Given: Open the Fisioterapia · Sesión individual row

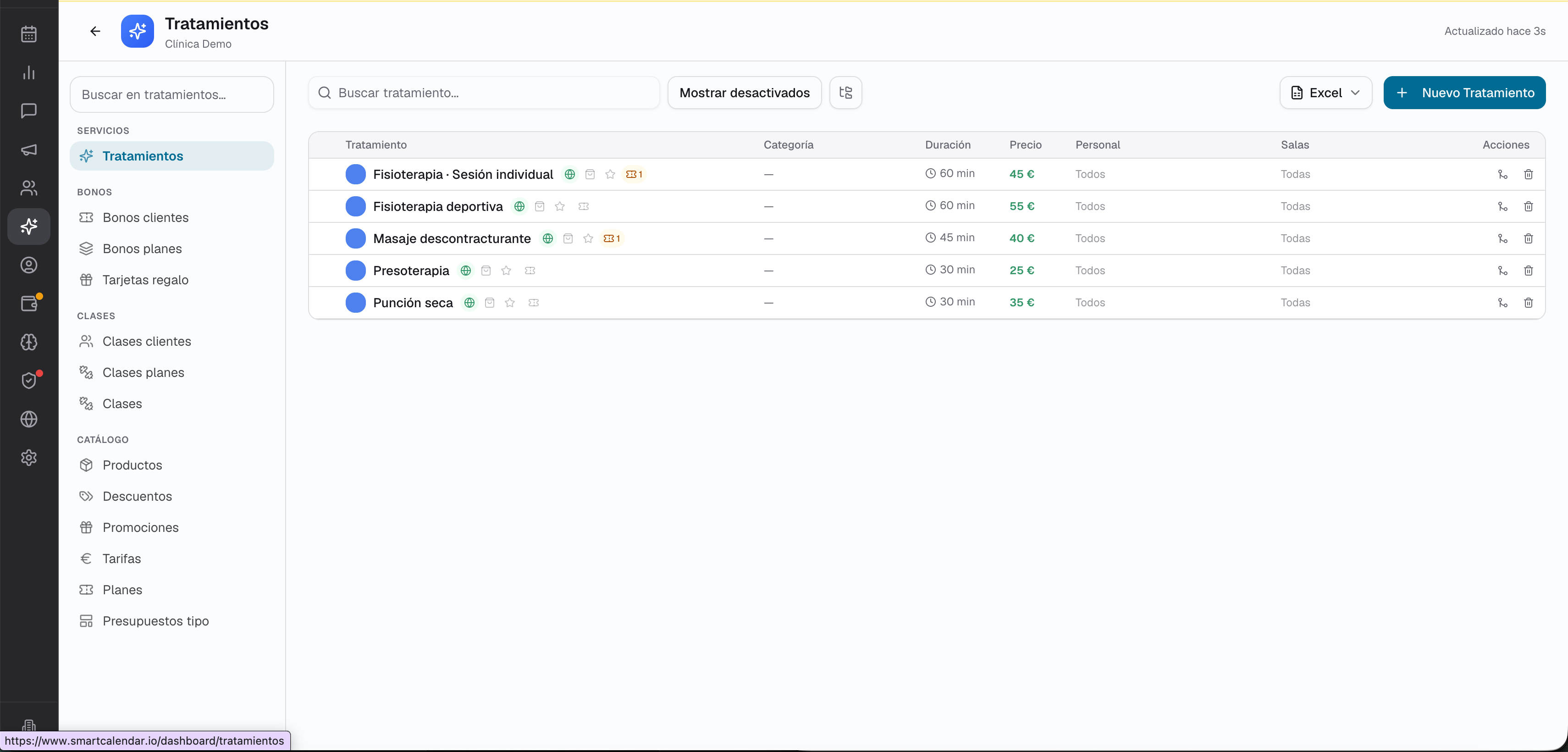Looking at the screenshot, I should 927,174.
